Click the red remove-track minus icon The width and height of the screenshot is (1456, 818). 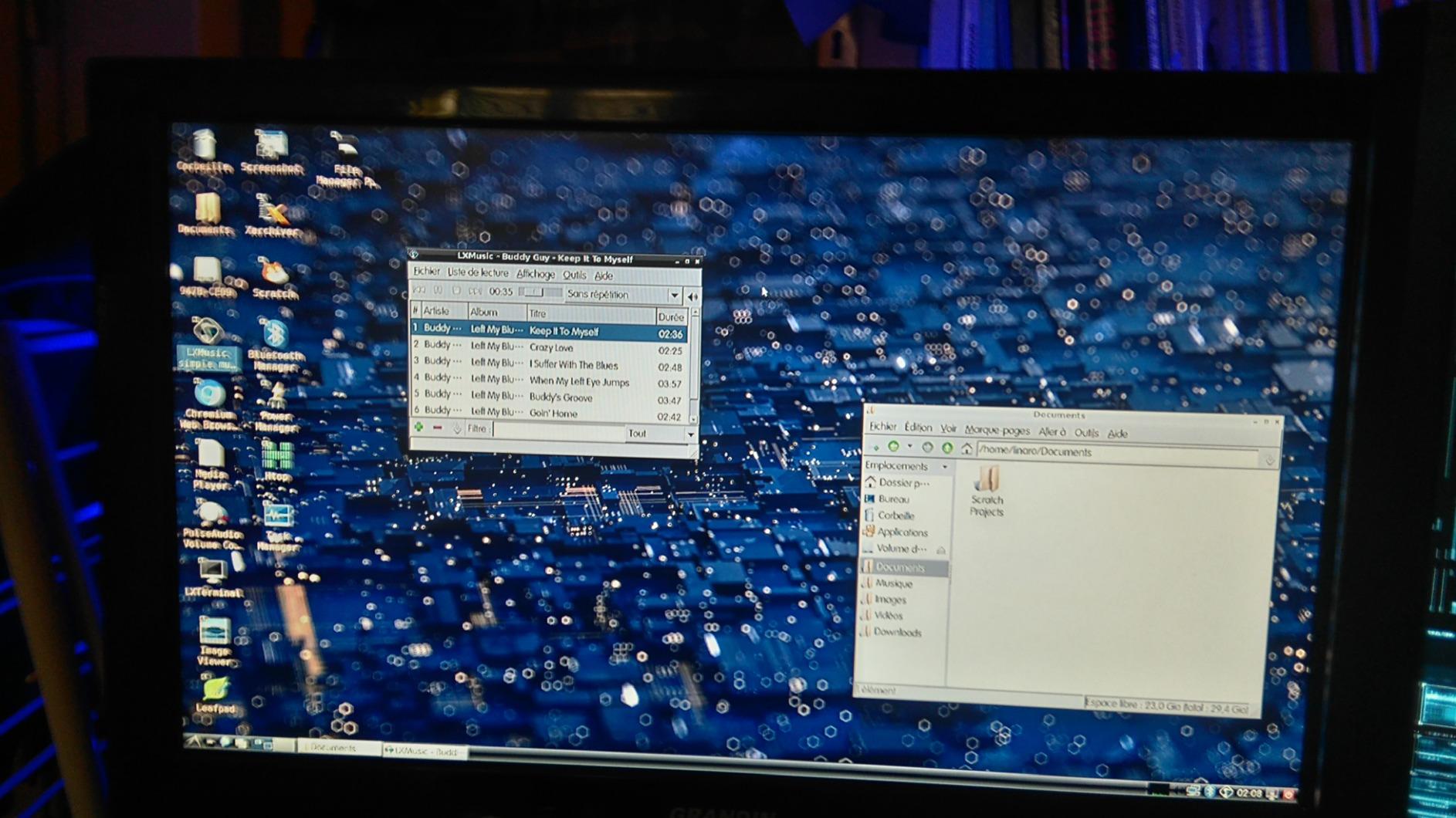tap(438, 428)
